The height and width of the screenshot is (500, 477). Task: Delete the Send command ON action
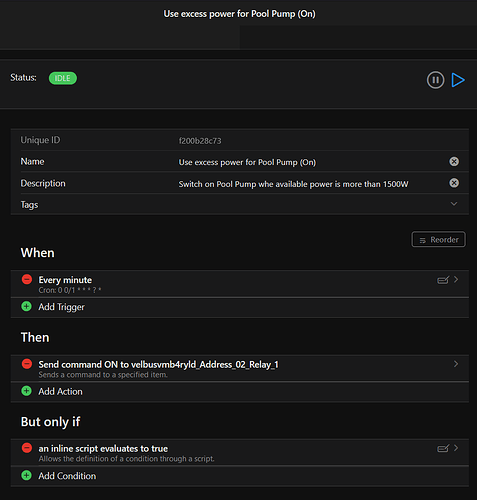pyautogui.click(x=27, y=364)
